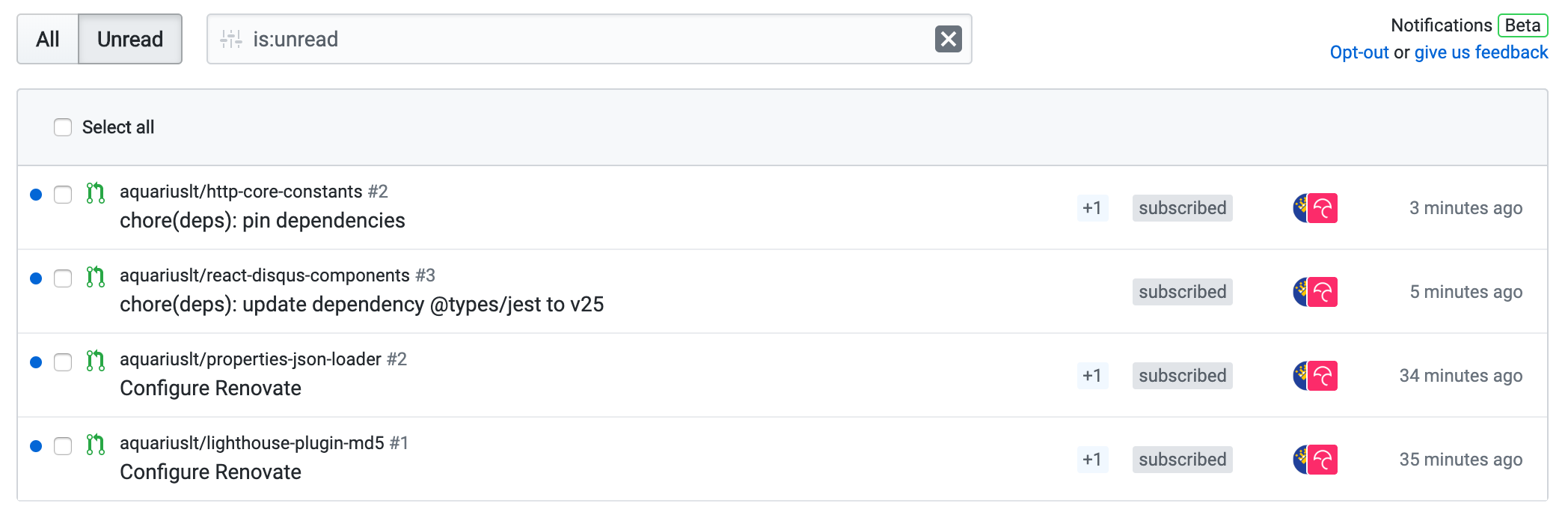Click the unread blue dot for lighthouse-plugin-md5
1568x518 pixels.
point(36,446)
